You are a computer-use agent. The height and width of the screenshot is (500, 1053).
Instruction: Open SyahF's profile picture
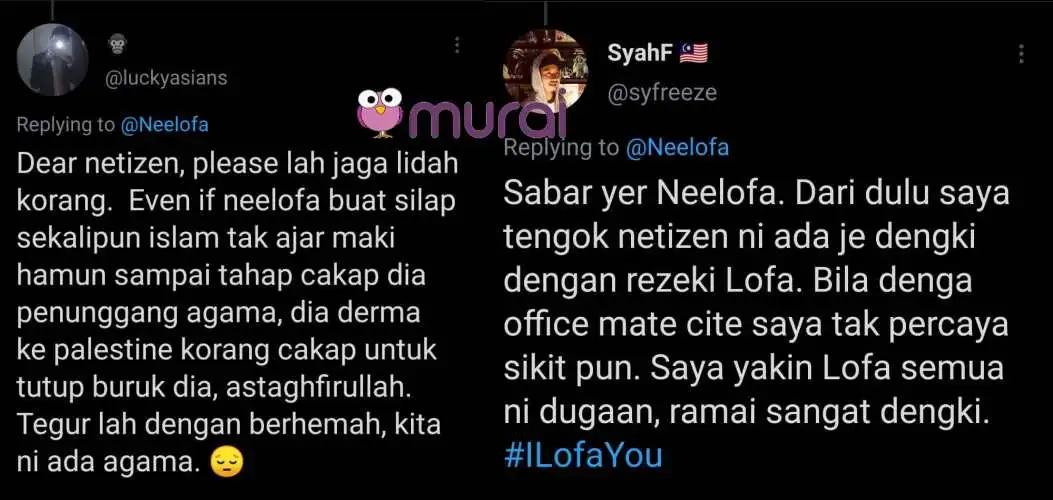pyautogui.click(x=545, y=70)
